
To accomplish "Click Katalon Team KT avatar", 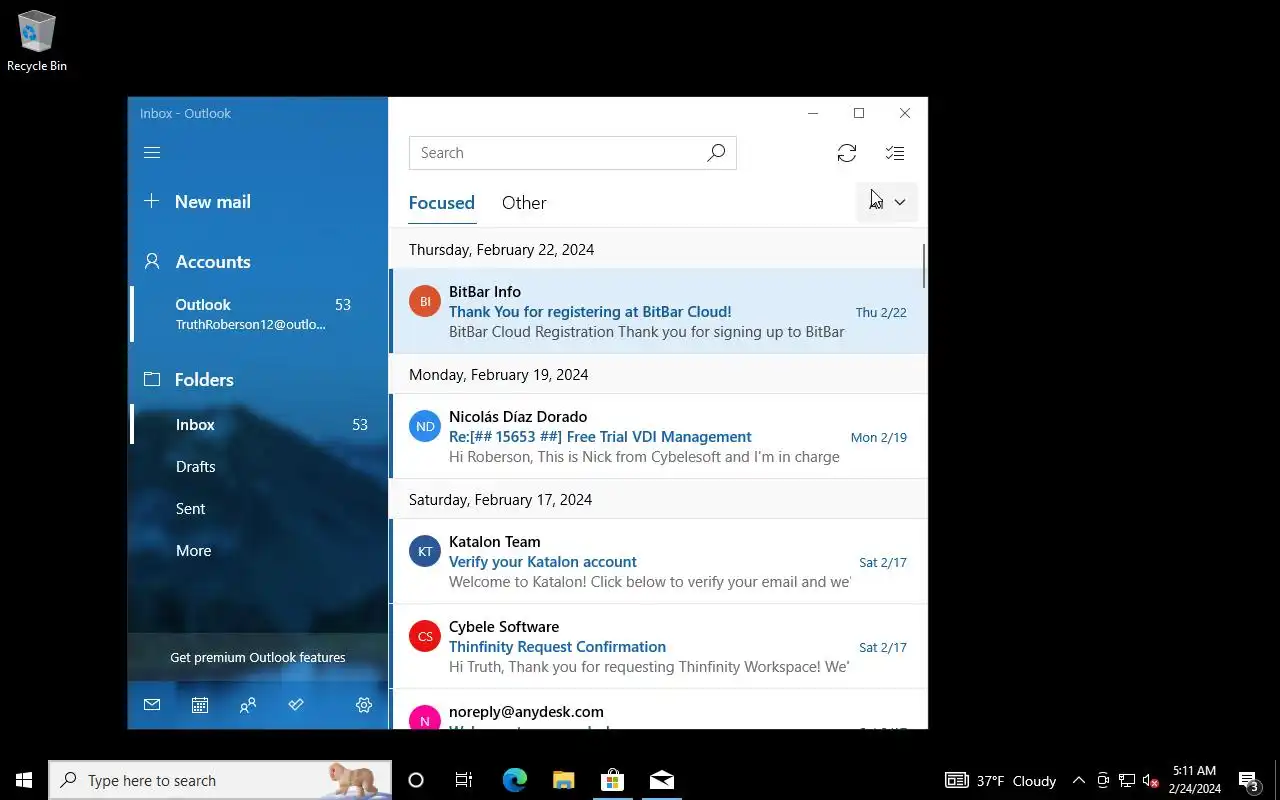I will click(425, 551).
